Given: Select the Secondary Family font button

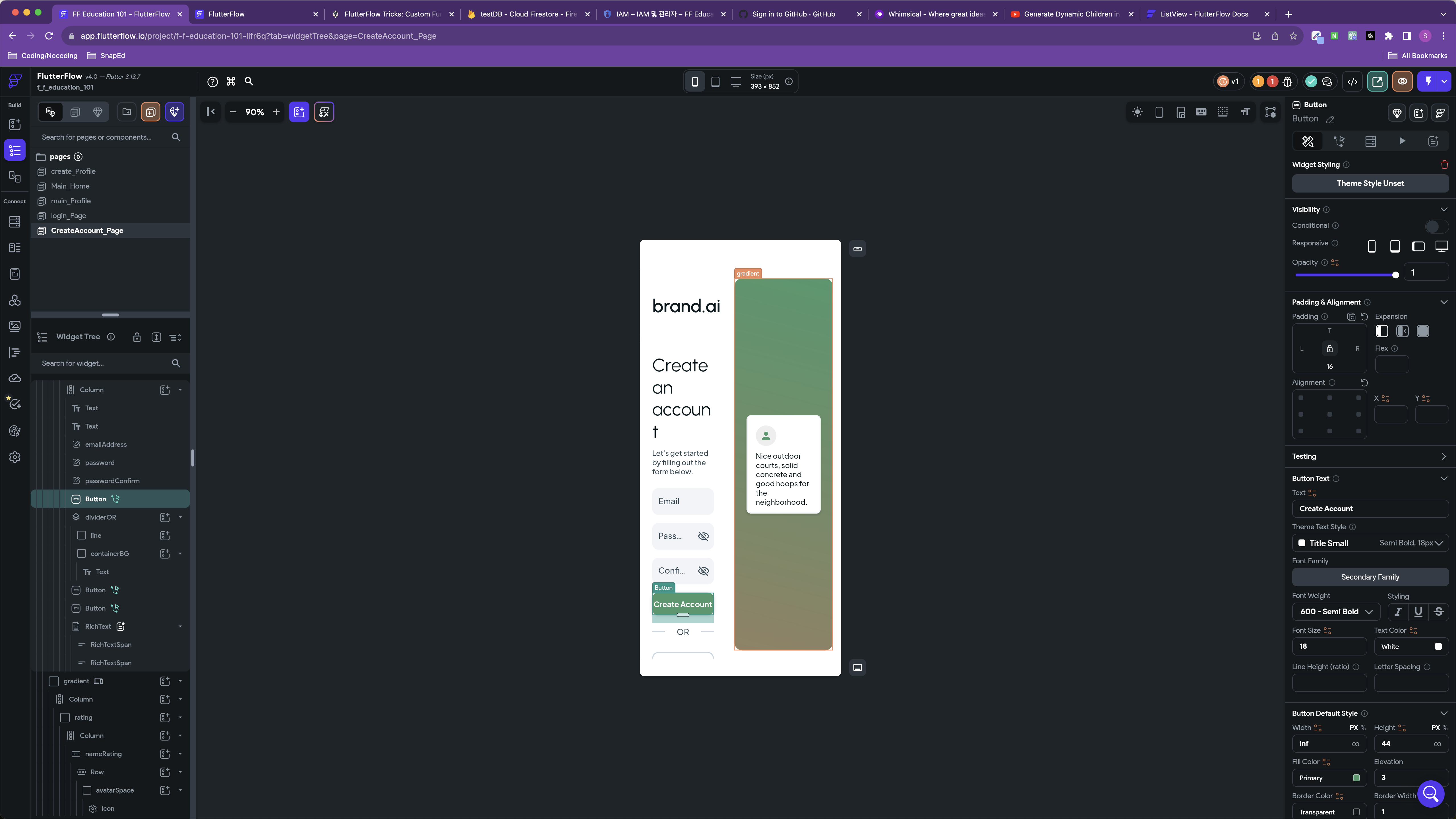Looking at the screenshot, I should pyautogui.click(x=1370, y=576).
